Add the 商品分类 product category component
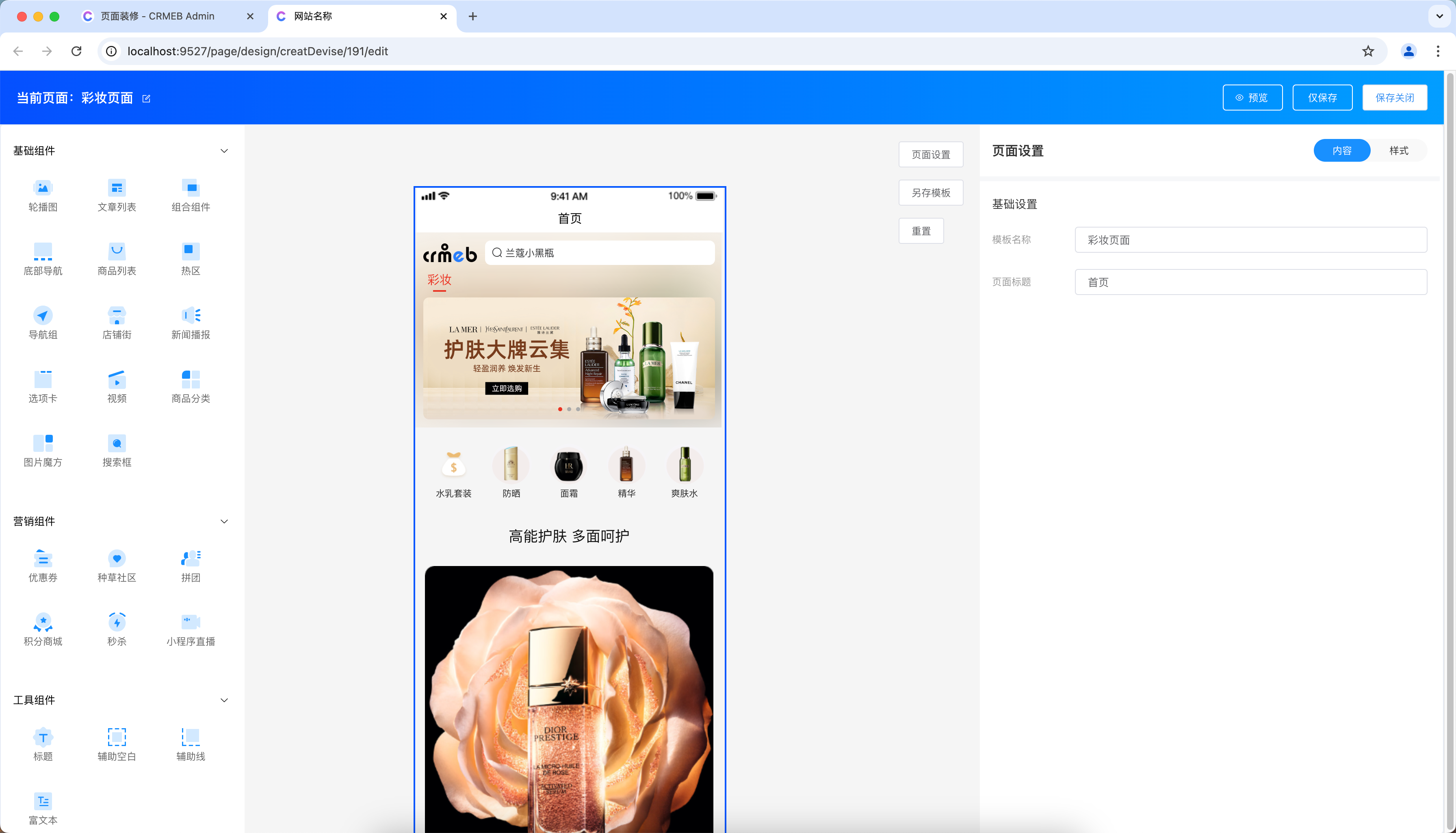This screenshot has width=1456, height=833. [x=191, y=387]
